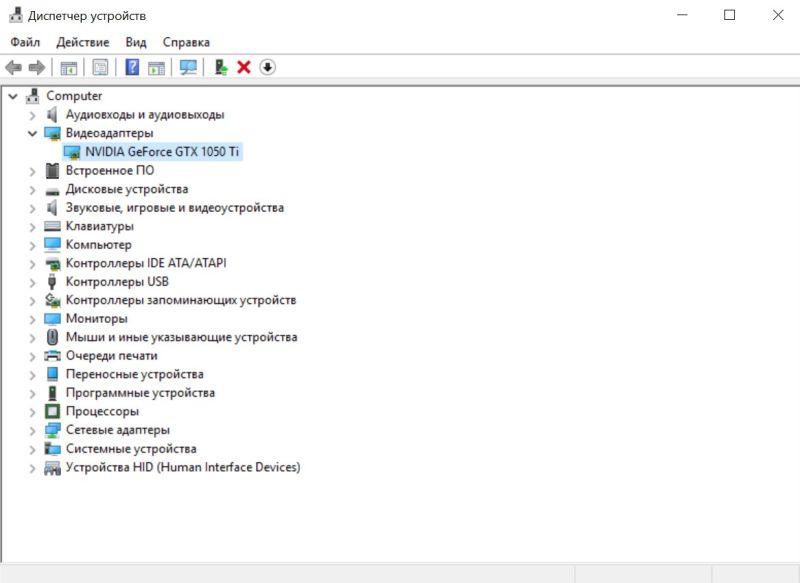Image resolution: width=800 pixels, height=583 pixels.
Task: Open the Действие menu
Action: pyautogui.click(x=83, y=42)
